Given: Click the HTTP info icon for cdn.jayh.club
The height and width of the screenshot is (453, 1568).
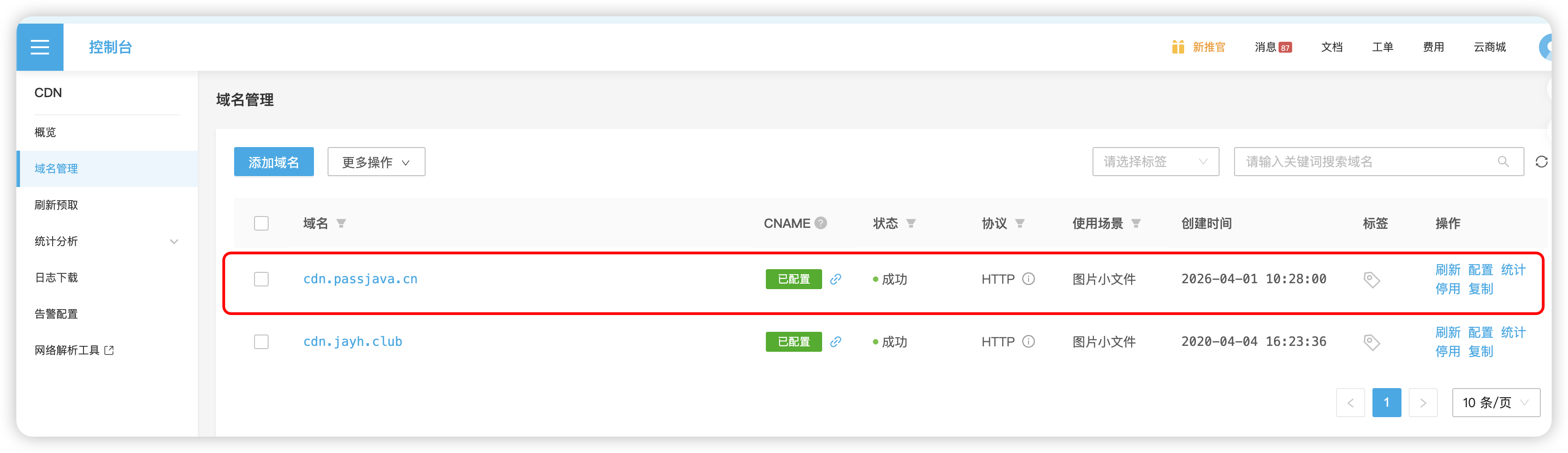Looking at the screenshot, I should point(1028,342).
